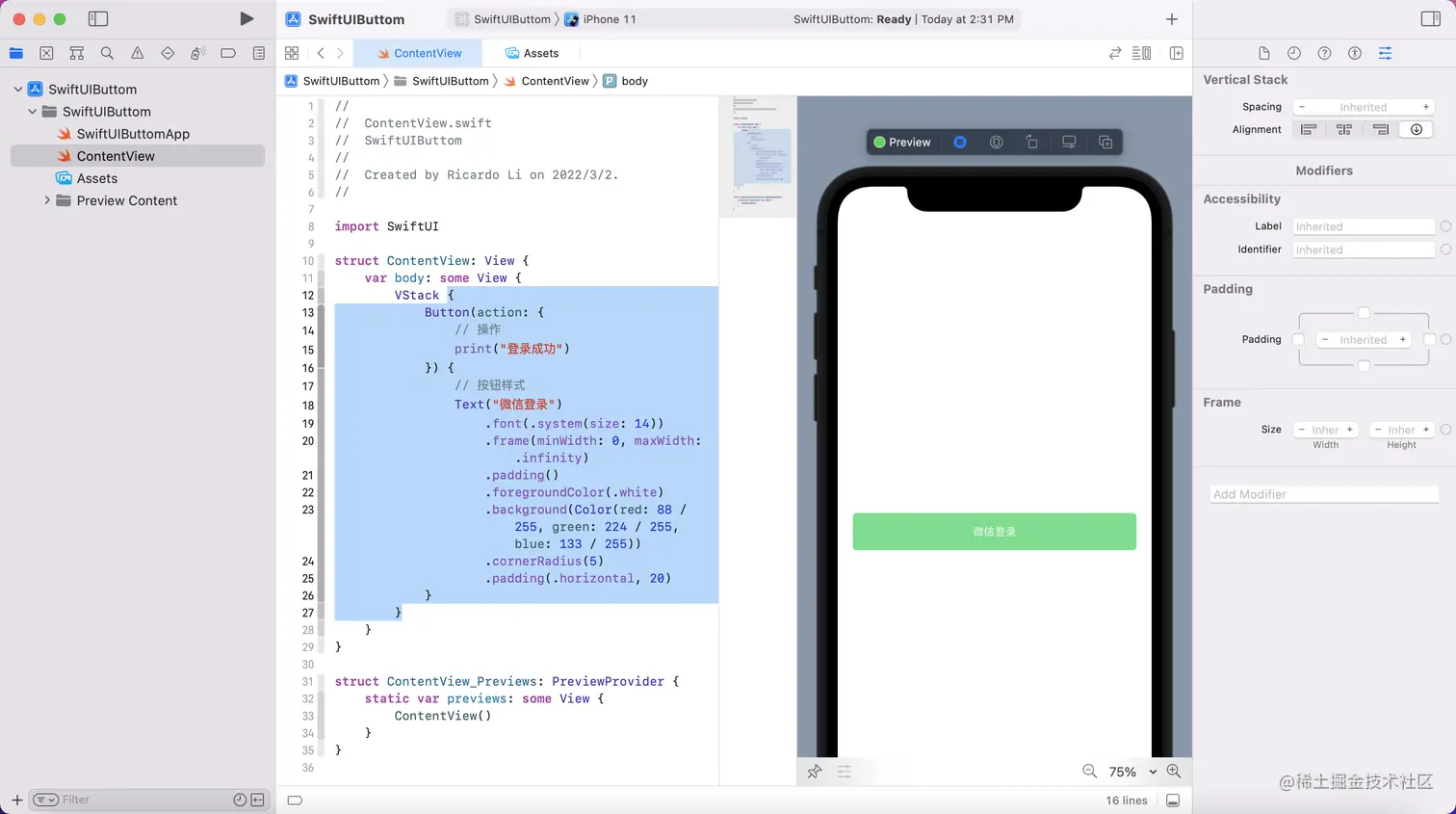Pin the preview with the pin icon

[815, 772]
